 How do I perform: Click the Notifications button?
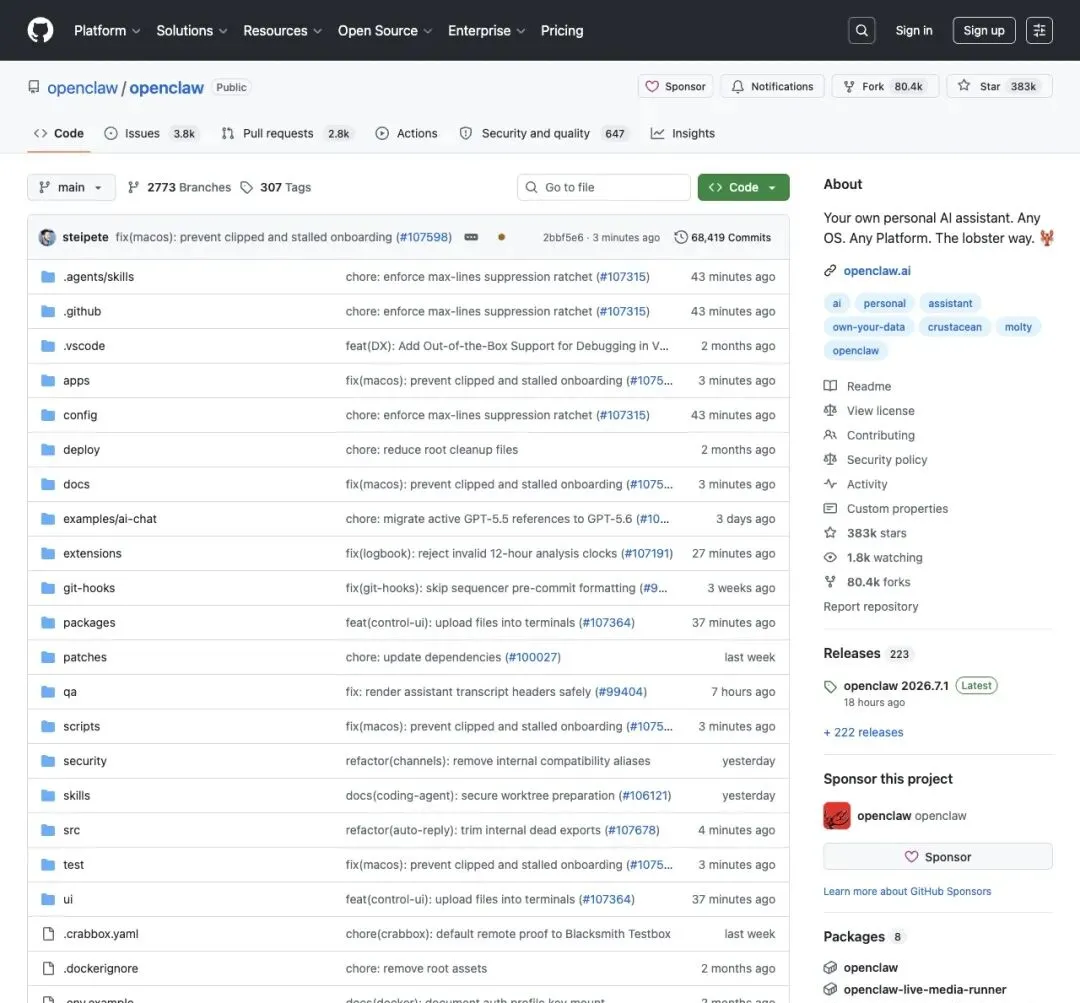pos(772,86)
